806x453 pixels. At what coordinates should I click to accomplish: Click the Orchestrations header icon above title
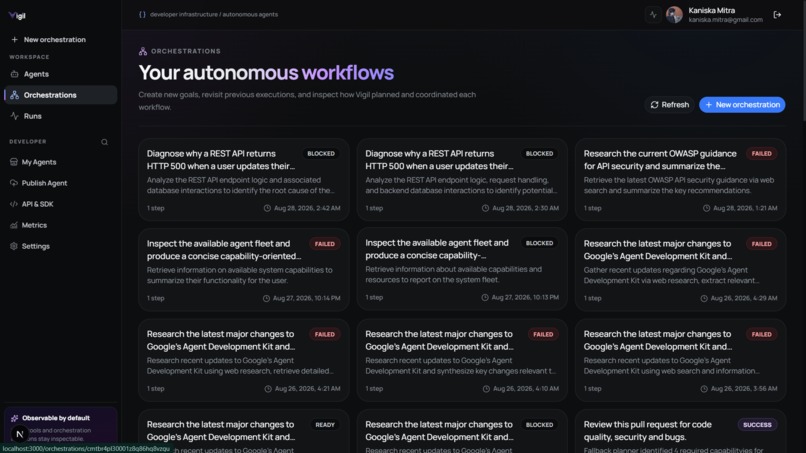143,51
